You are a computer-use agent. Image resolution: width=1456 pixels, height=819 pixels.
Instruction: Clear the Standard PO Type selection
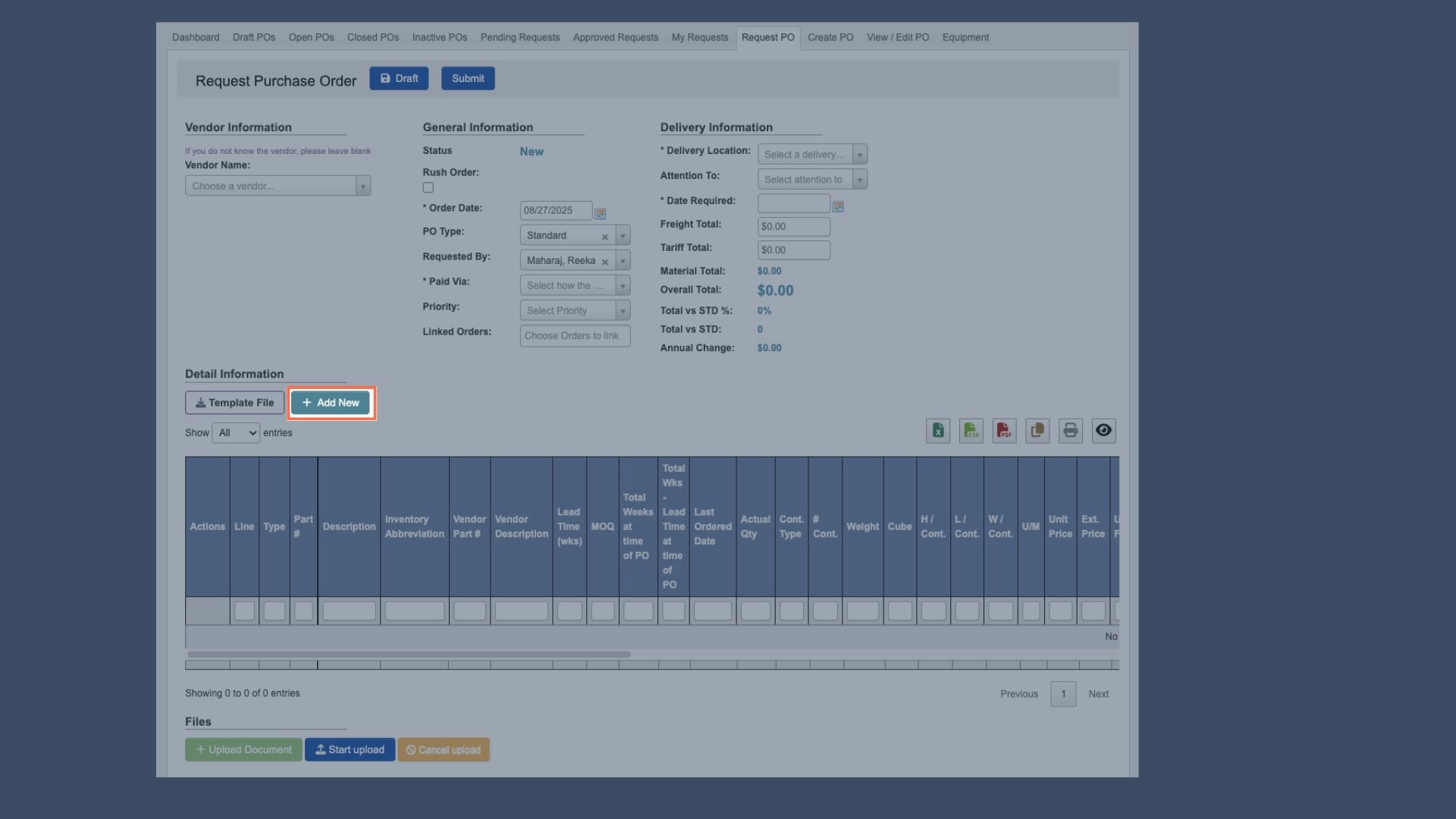coord(604,237)
